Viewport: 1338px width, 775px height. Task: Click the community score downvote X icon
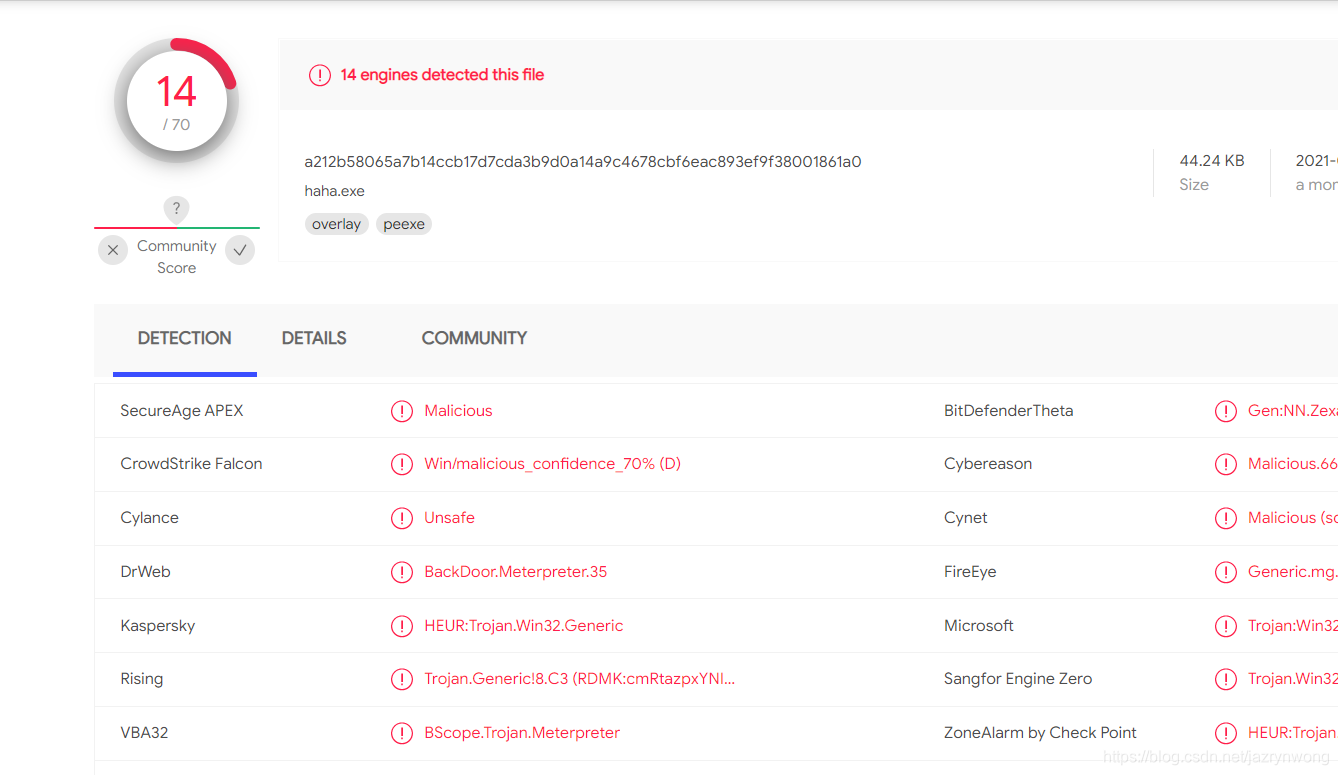(113, 250)
